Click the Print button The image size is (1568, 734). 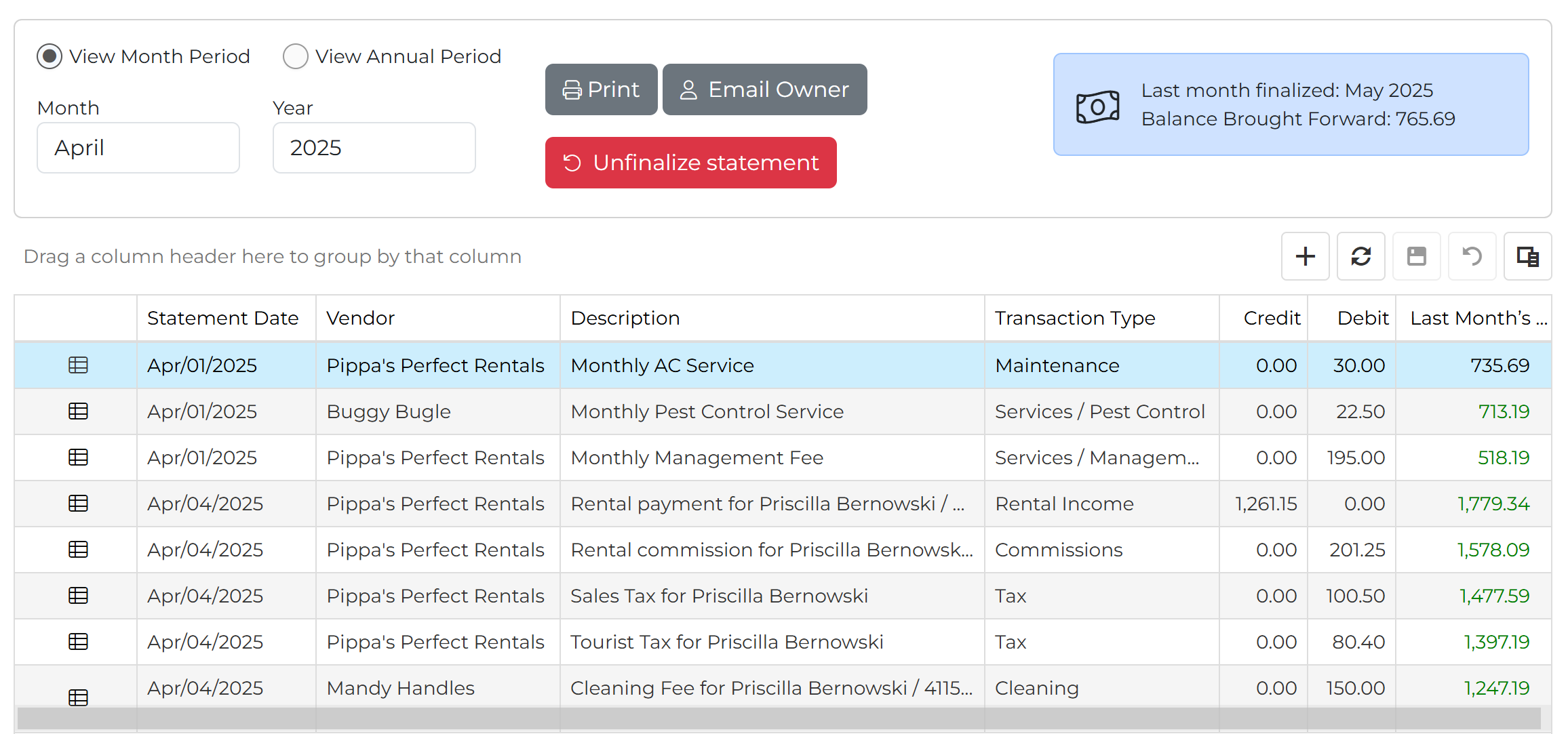(x=601, y=89)
